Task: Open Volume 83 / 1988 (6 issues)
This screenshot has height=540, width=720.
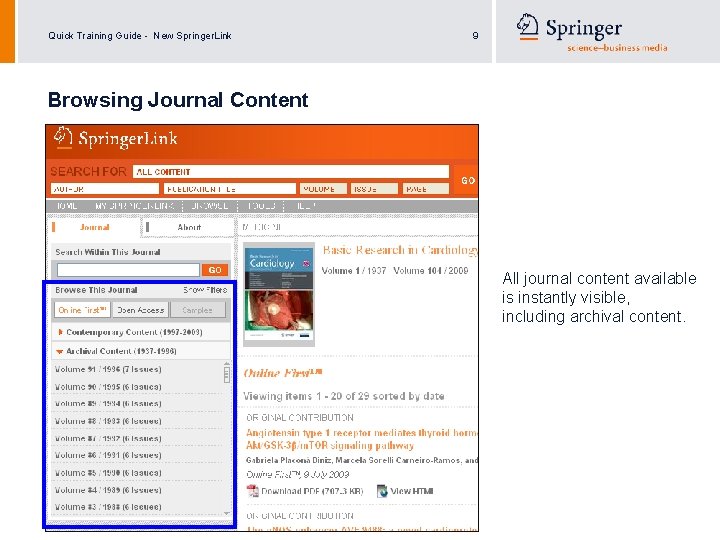Action: (x=108, y=507)
